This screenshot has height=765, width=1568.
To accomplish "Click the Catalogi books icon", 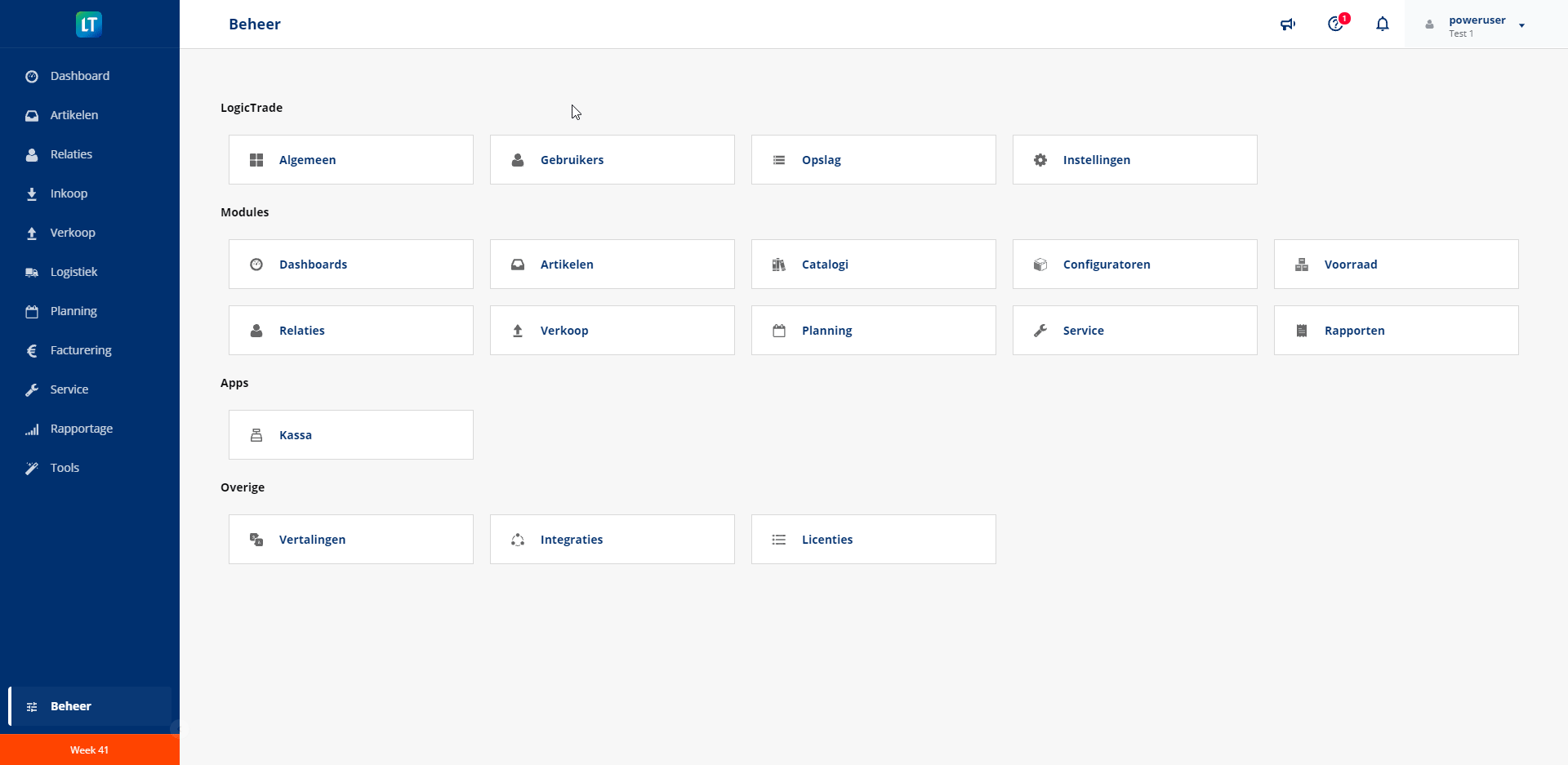I will [779, 265].
